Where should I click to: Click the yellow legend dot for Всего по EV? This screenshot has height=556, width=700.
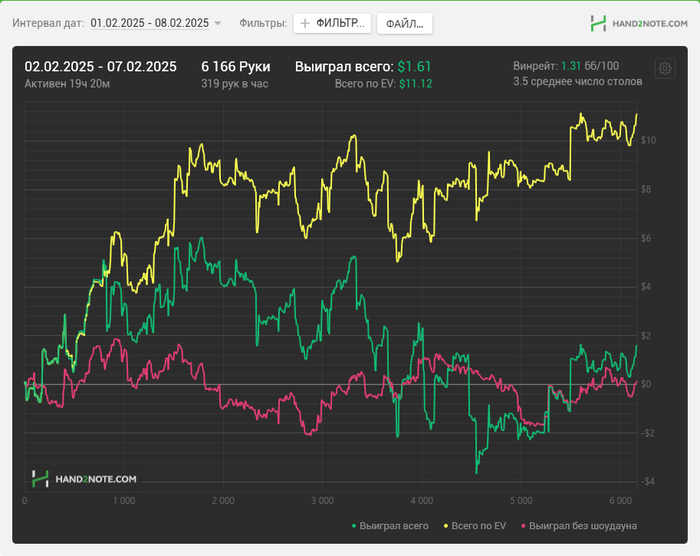pos(446,526)
